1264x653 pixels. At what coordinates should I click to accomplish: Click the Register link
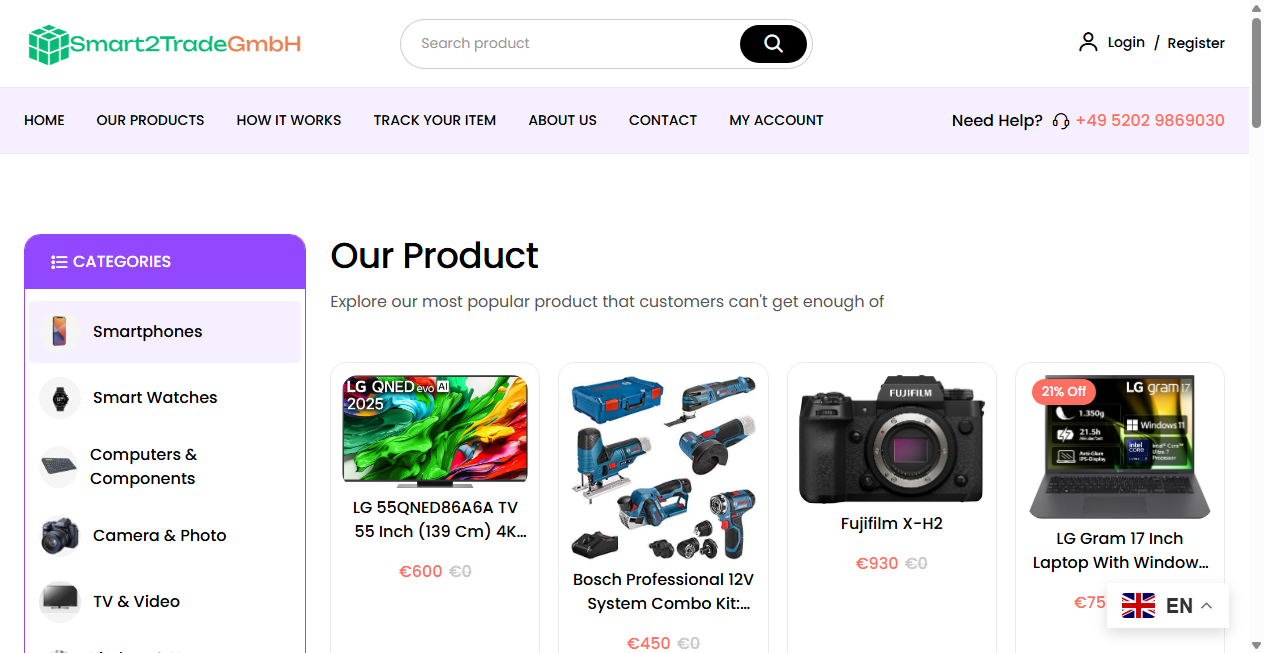1196,43
